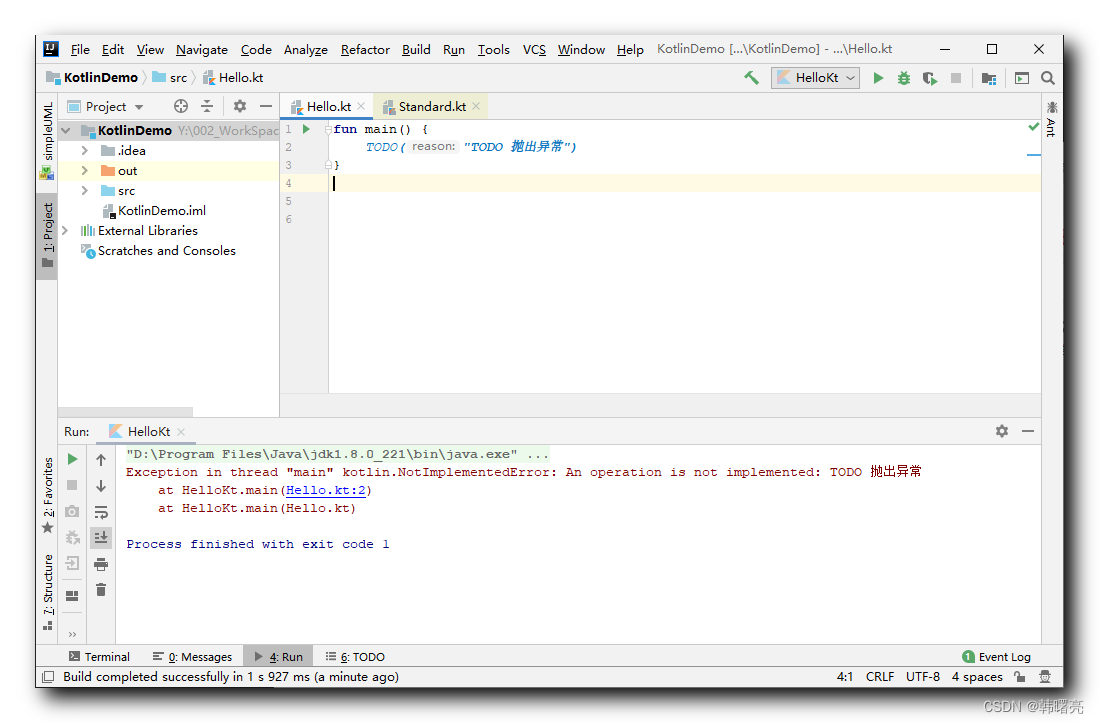1099x723 pixels.
Task: Click the inspector face icon in status bar
Action: [x=1045, y=676]
